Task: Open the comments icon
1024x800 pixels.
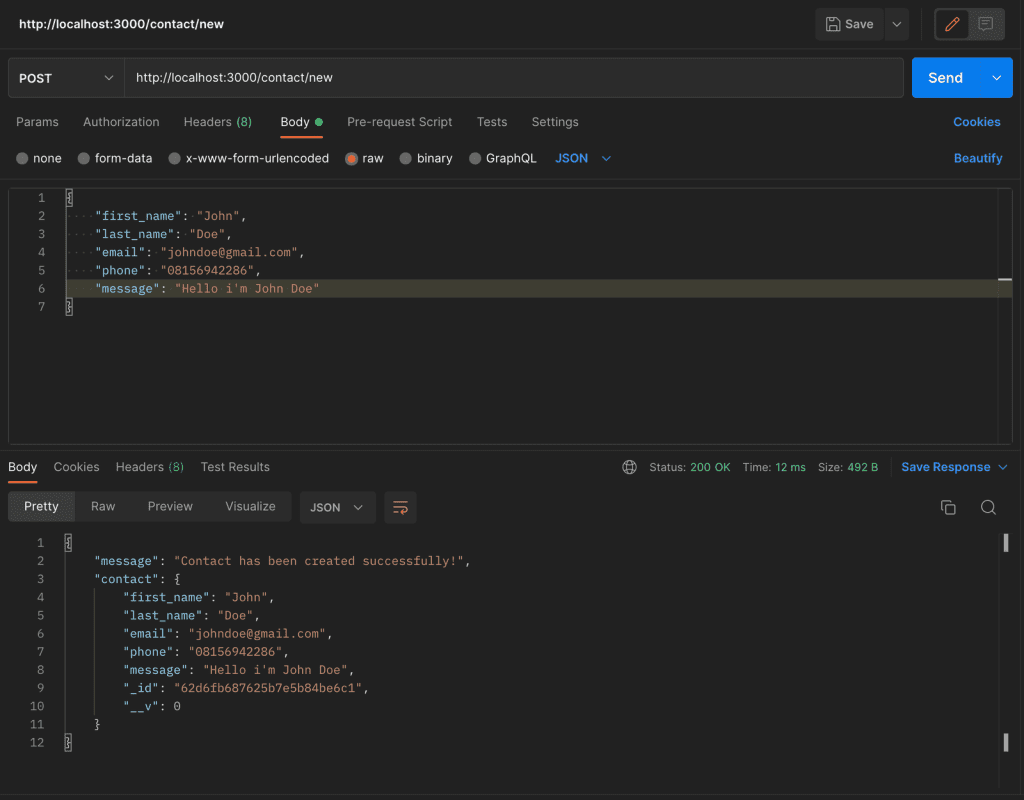Action: coord(986,24)
